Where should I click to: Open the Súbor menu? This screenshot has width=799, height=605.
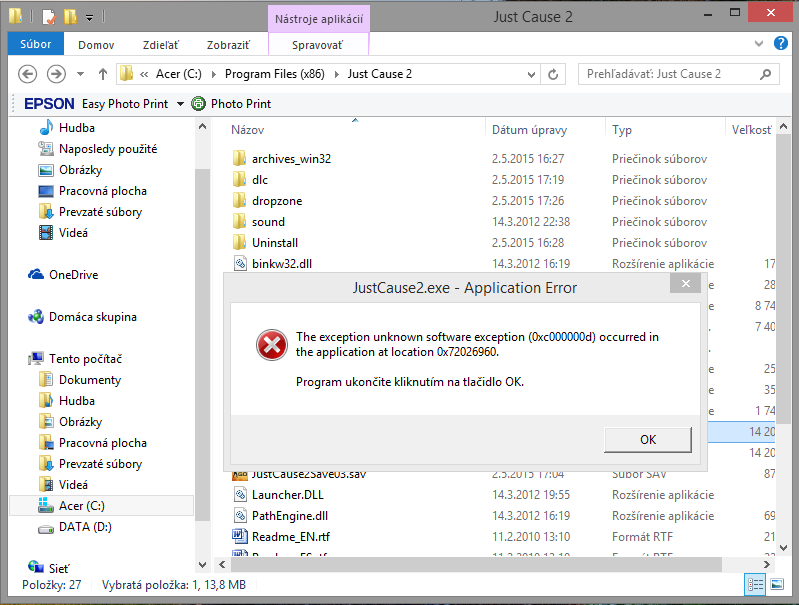pos(35,44)
